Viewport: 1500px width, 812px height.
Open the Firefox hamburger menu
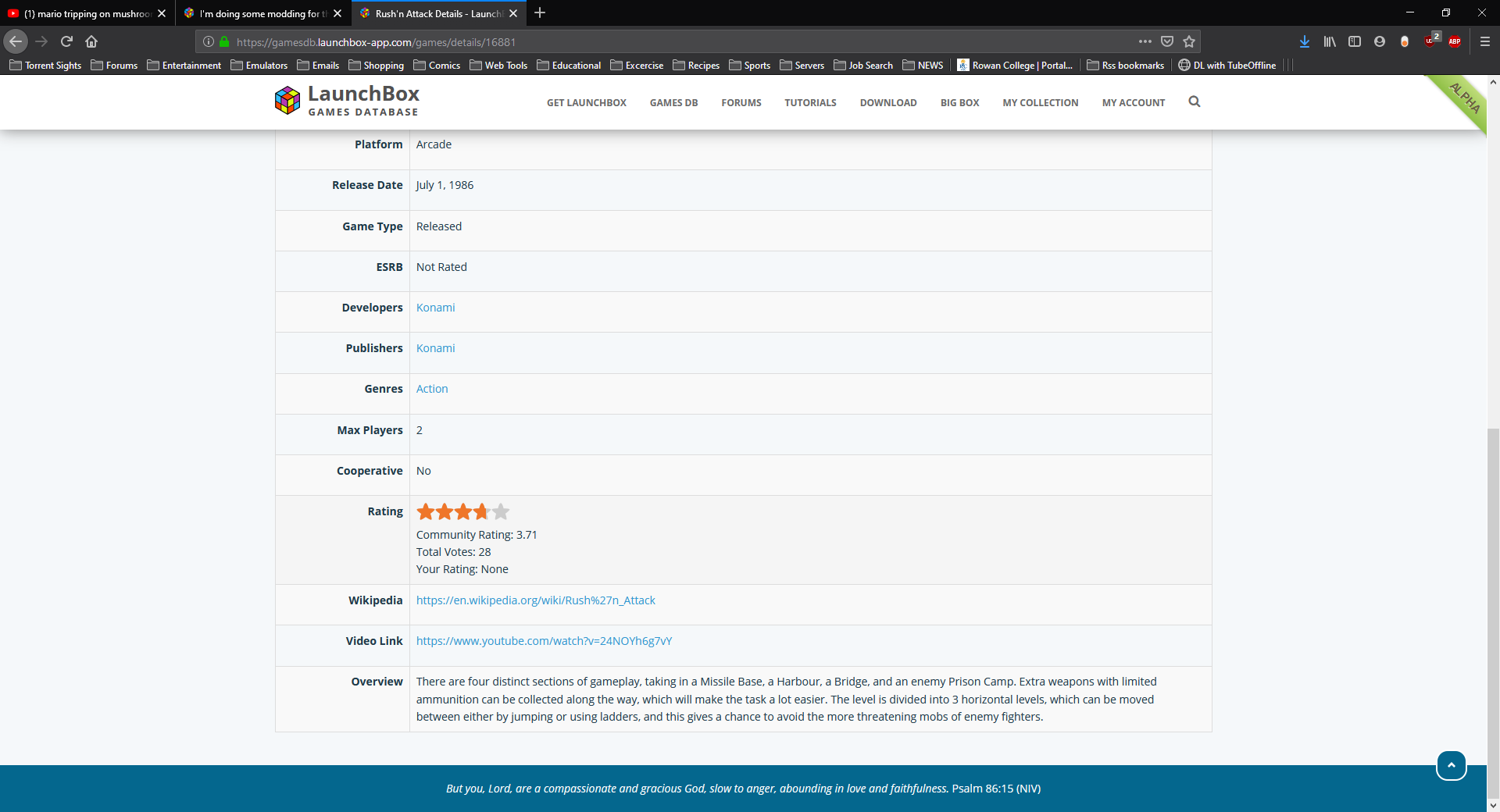click(1485, 41)
